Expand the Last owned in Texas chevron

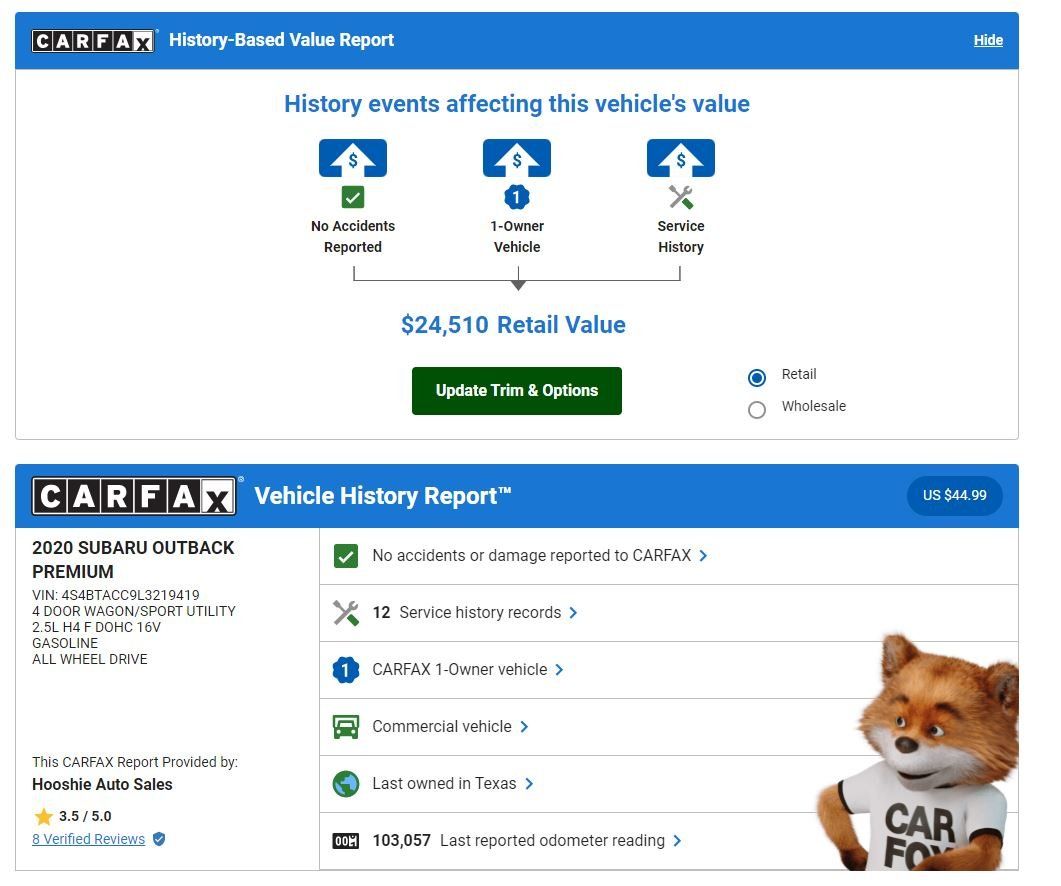tap(529, 784)
